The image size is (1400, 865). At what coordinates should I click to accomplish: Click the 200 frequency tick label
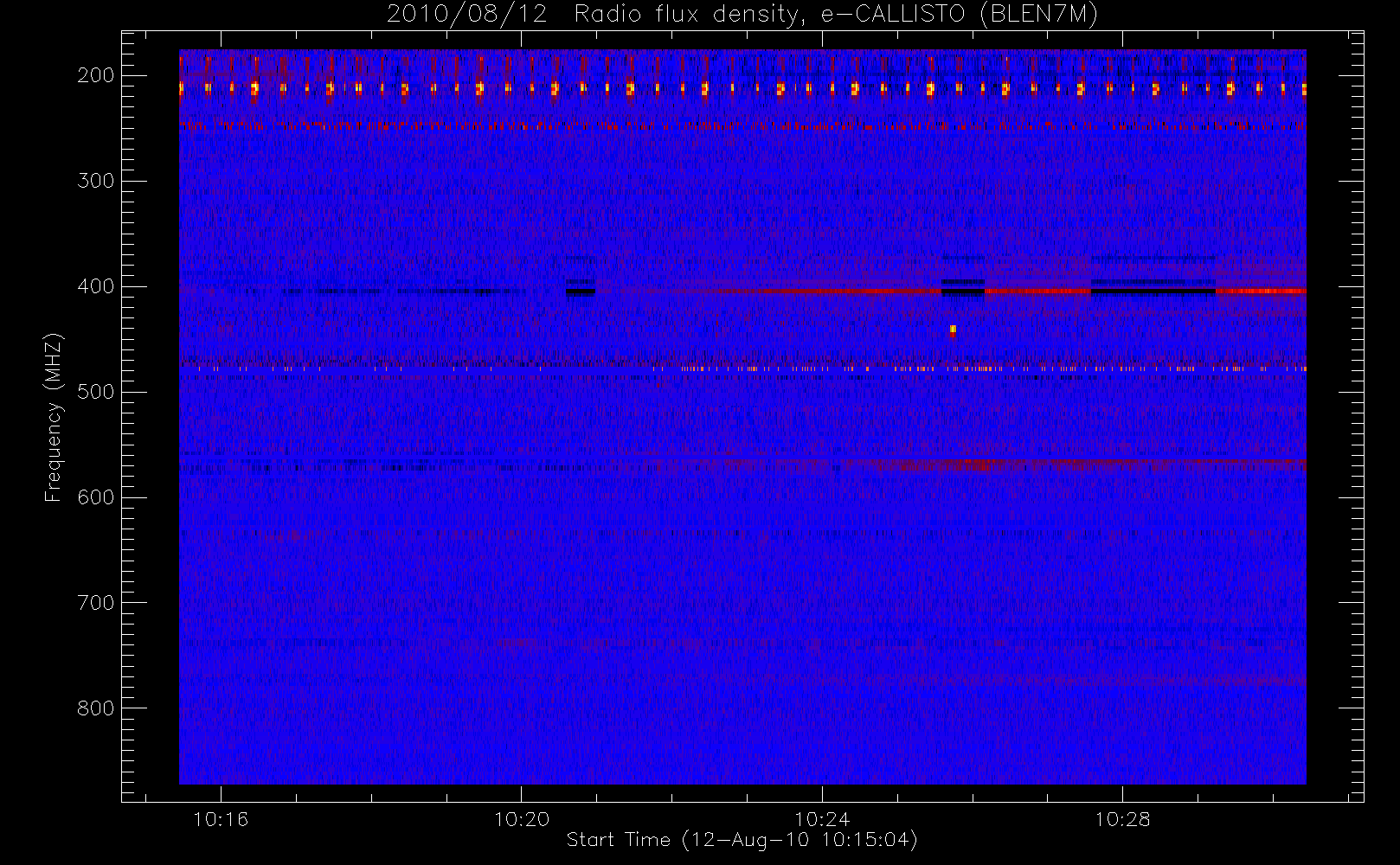pos(95,75)
